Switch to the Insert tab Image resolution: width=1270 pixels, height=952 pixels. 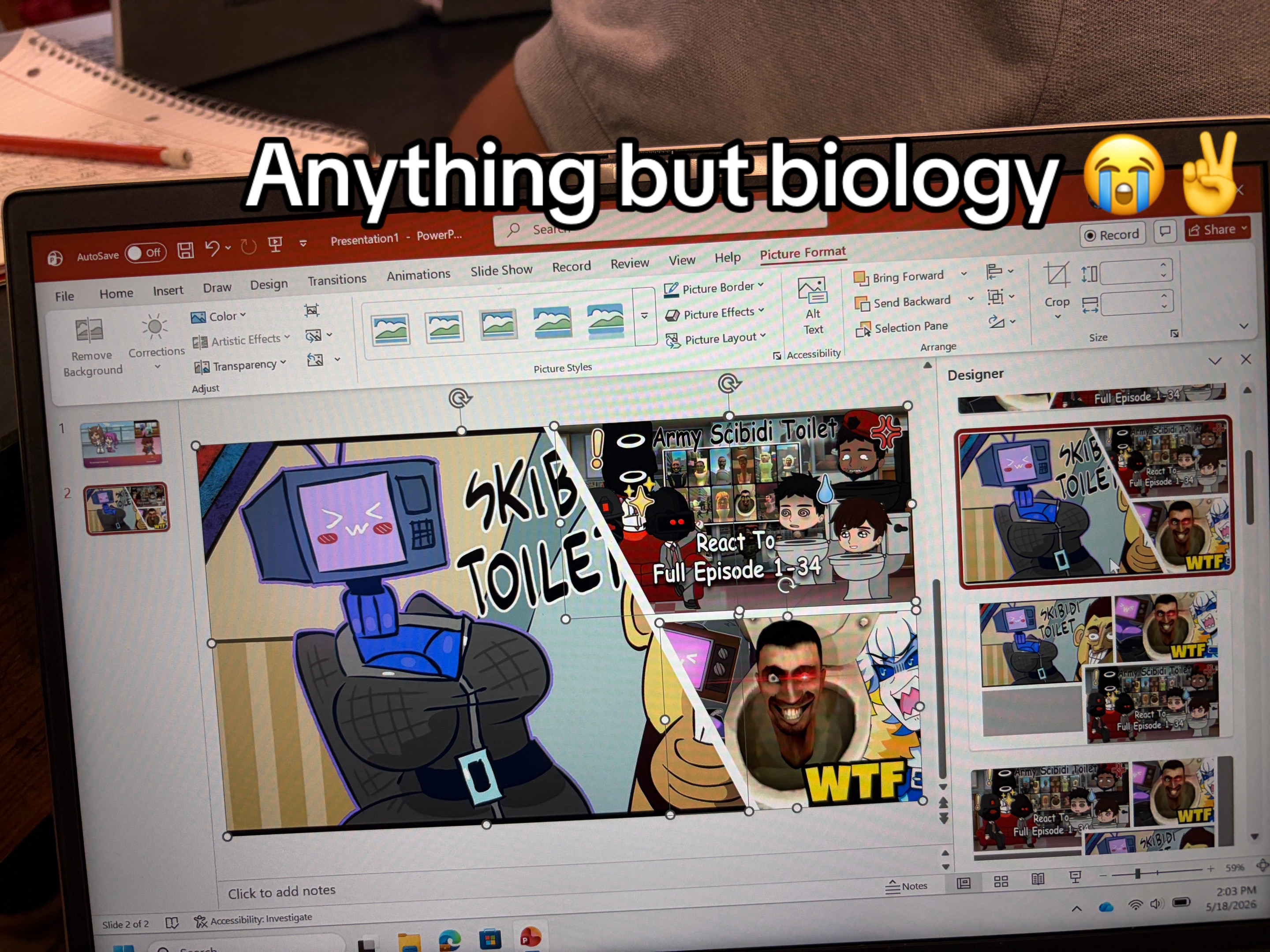(168, 290)
